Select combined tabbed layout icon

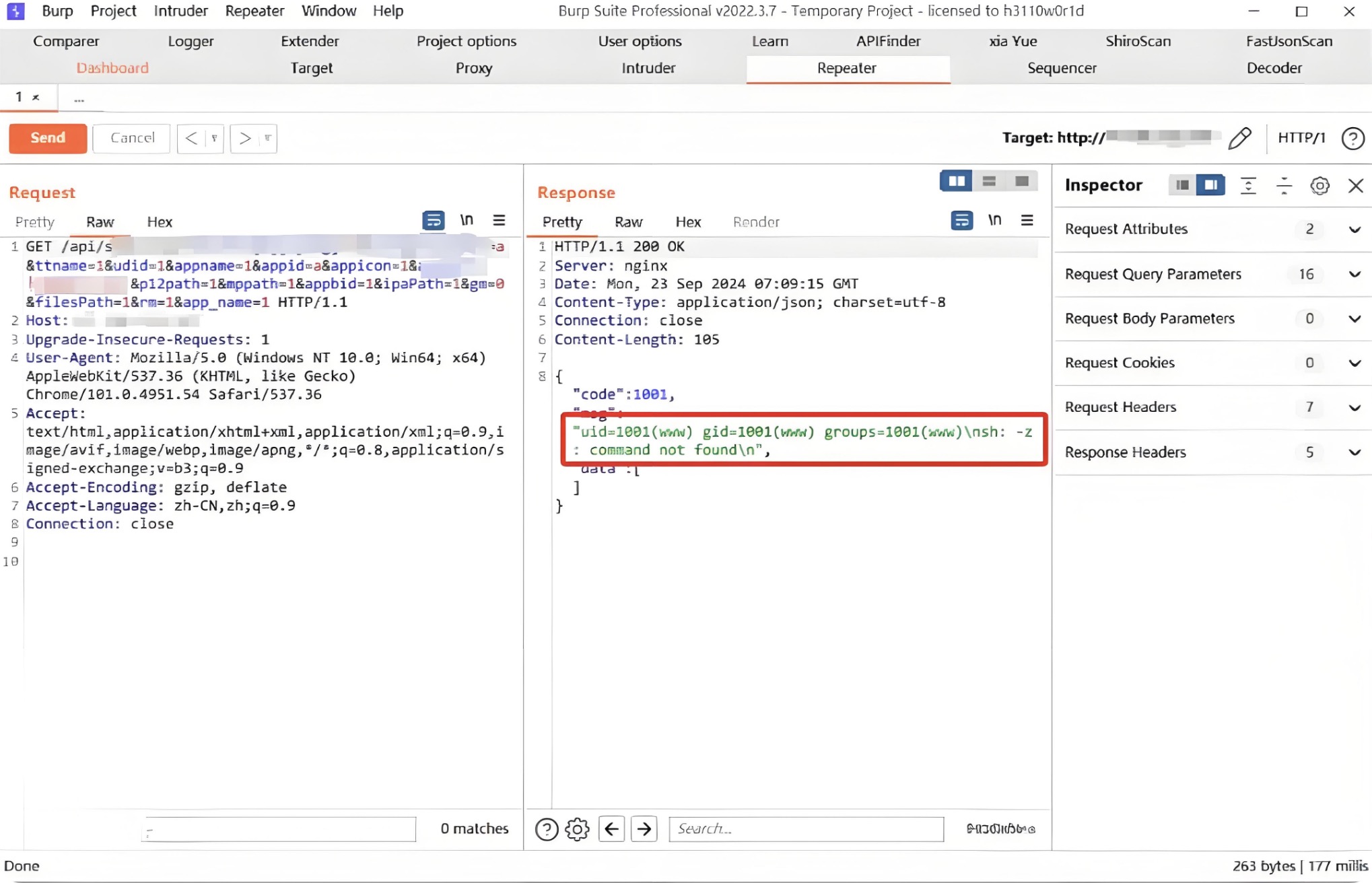(x=1022, y=181)
